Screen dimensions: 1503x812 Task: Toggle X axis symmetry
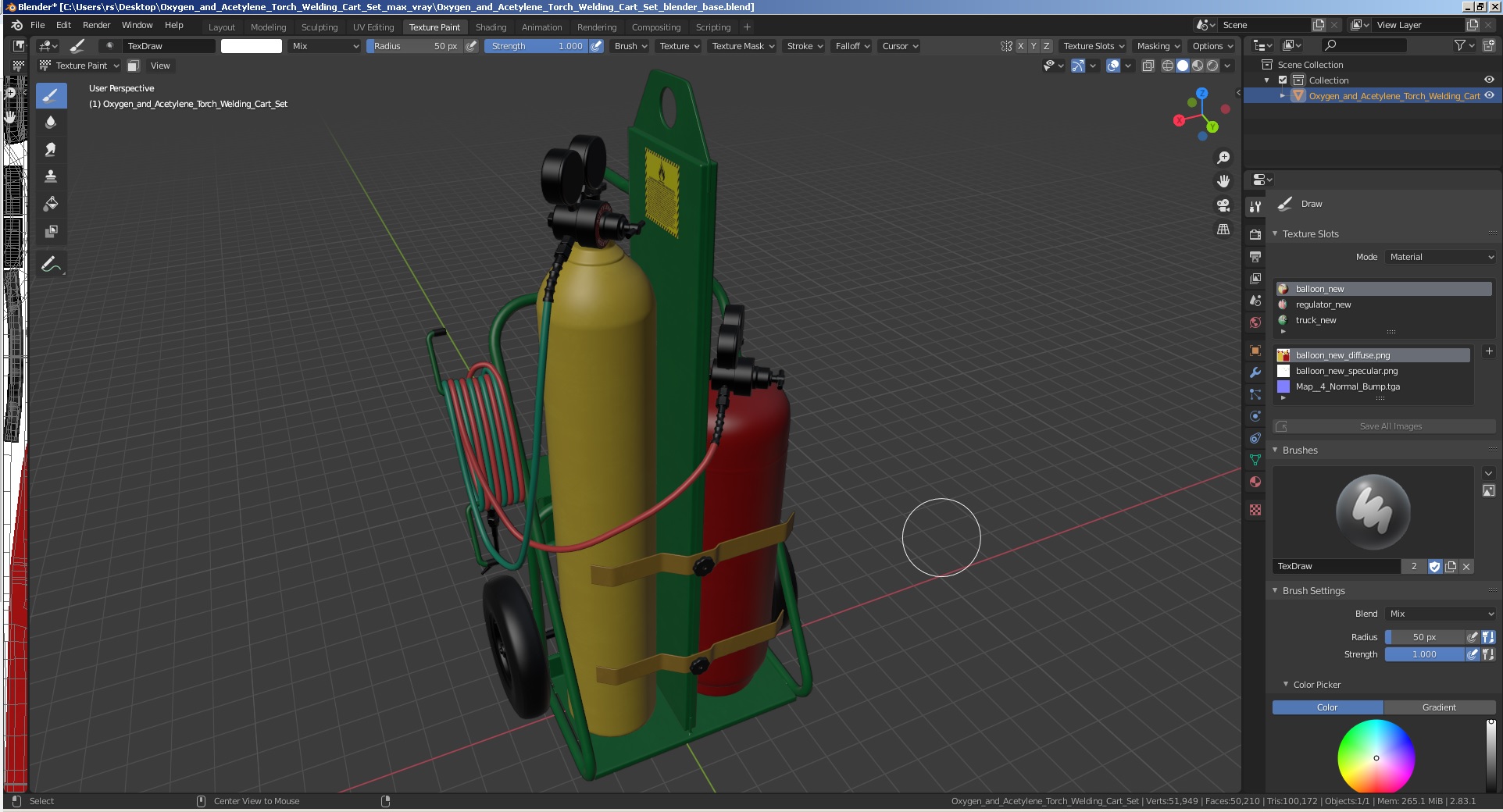pos(1020,46)
